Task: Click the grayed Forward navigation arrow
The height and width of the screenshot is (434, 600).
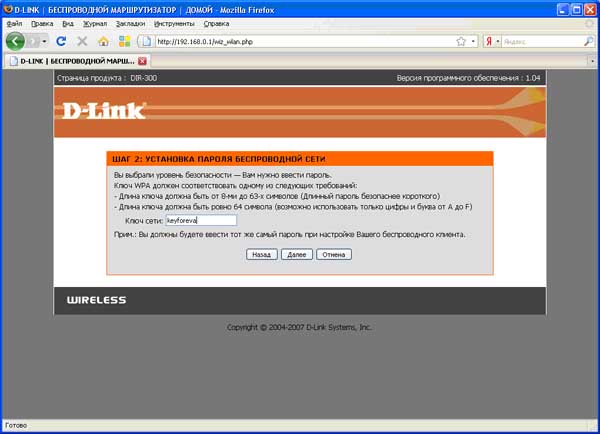Action: click(x=34, y=41)
